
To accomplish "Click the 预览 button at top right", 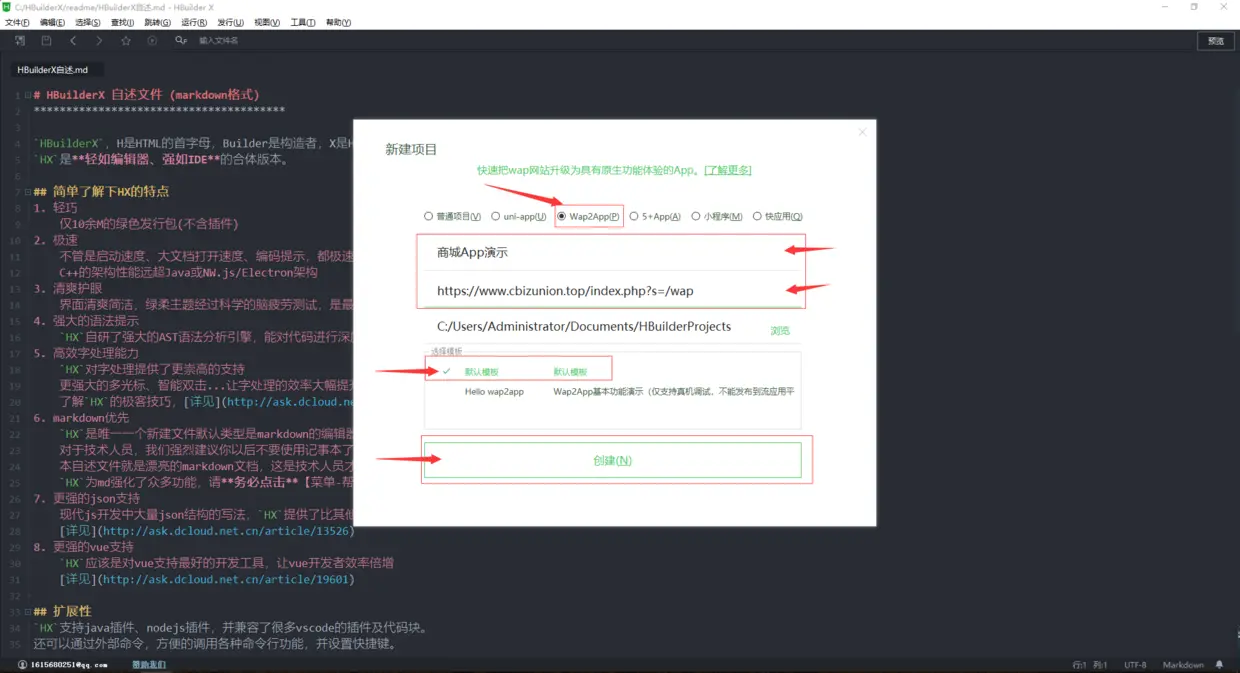I will pyautogui.click(x=1215, y=41).
